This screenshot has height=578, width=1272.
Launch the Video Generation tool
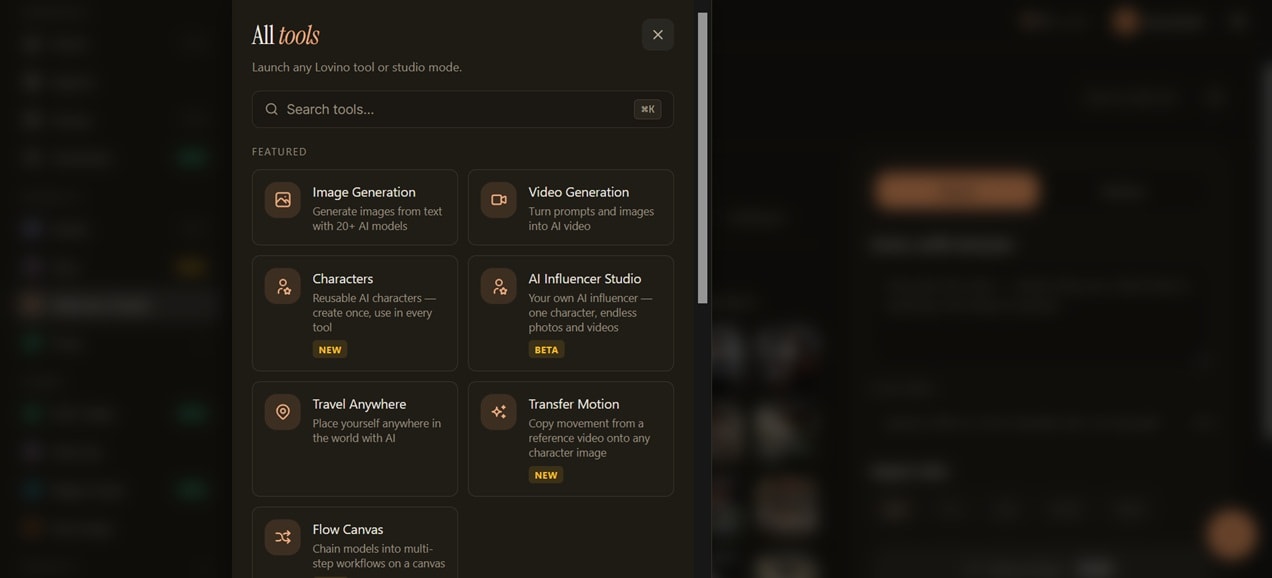pyautogui.click(x=571, y=207)
